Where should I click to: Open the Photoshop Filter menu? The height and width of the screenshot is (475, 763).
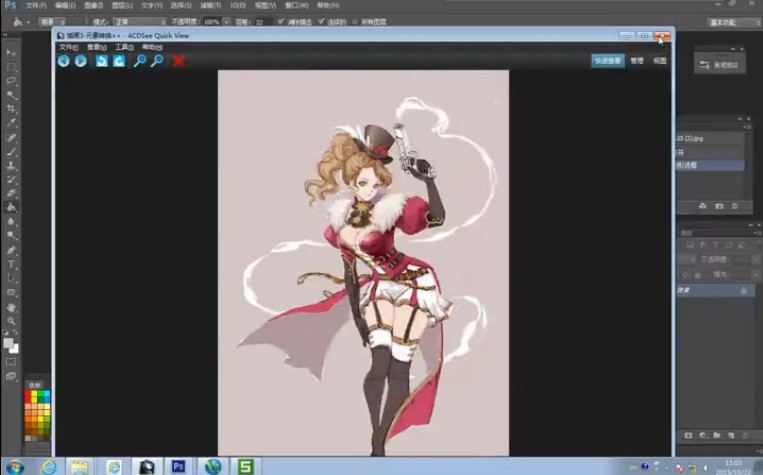pyautogui.click(x=210, y=5)
